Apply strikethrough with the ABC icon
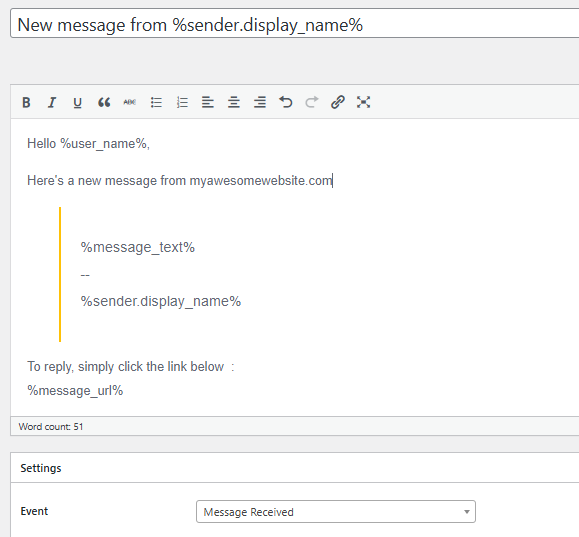This screenshot has width=579, height=537. click(x=130, y=102)
